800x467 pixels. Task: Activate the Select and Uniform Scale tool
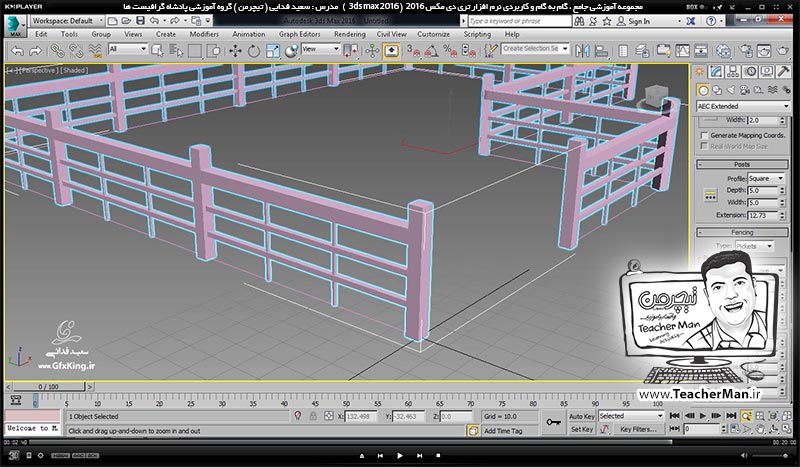coord(273,51)
